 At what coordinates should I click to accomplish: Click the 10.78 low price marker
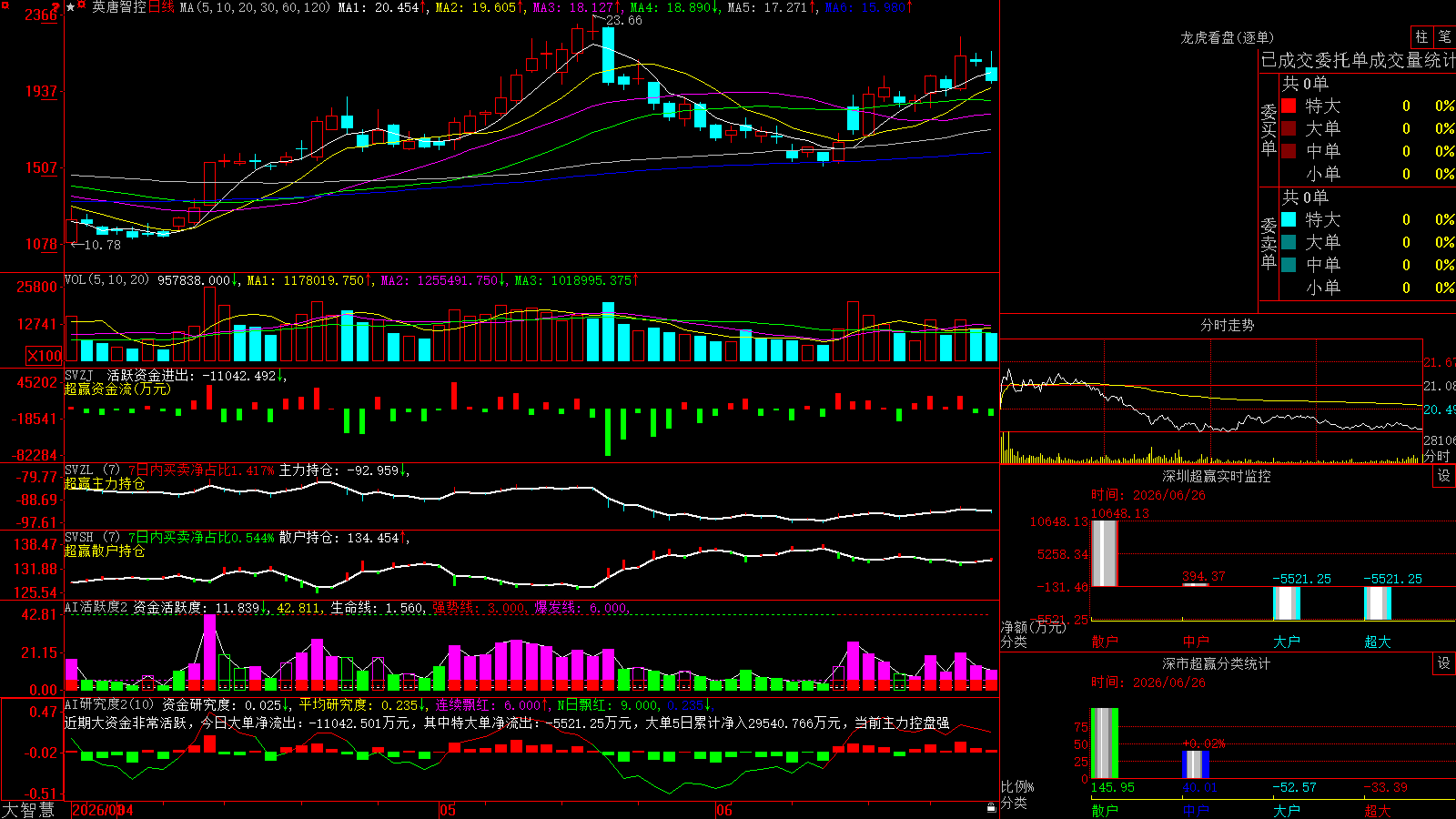(x=102, y=245)
